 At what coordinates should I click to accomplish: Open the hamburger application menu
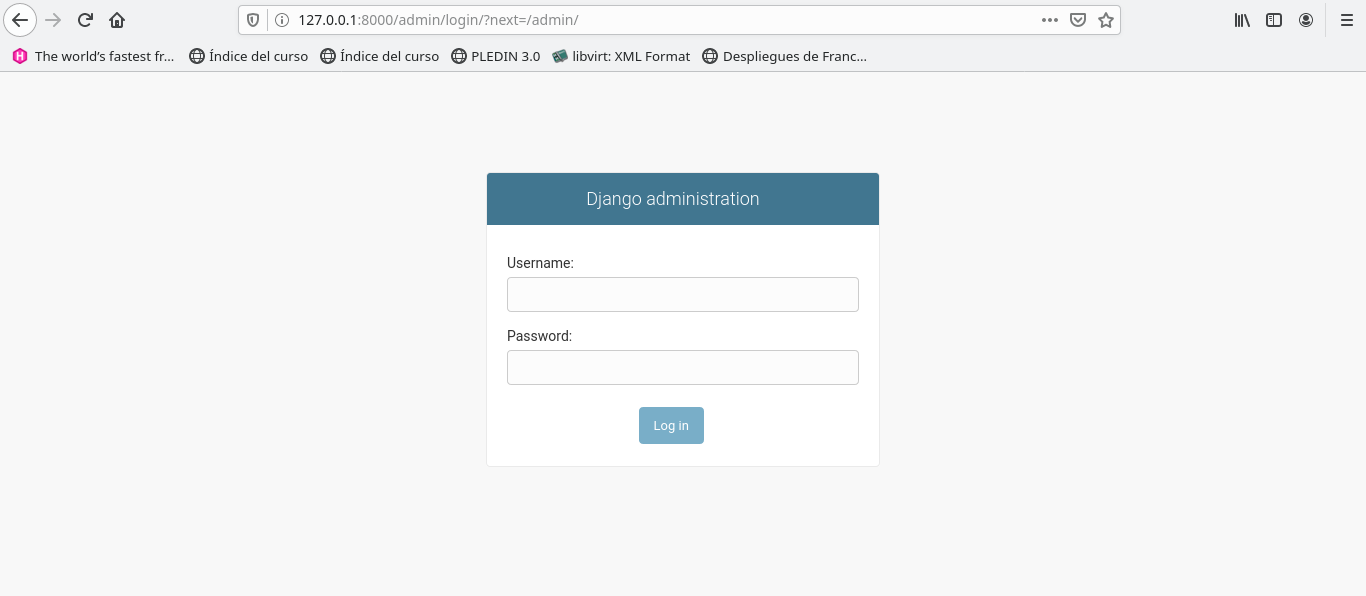1346,20
